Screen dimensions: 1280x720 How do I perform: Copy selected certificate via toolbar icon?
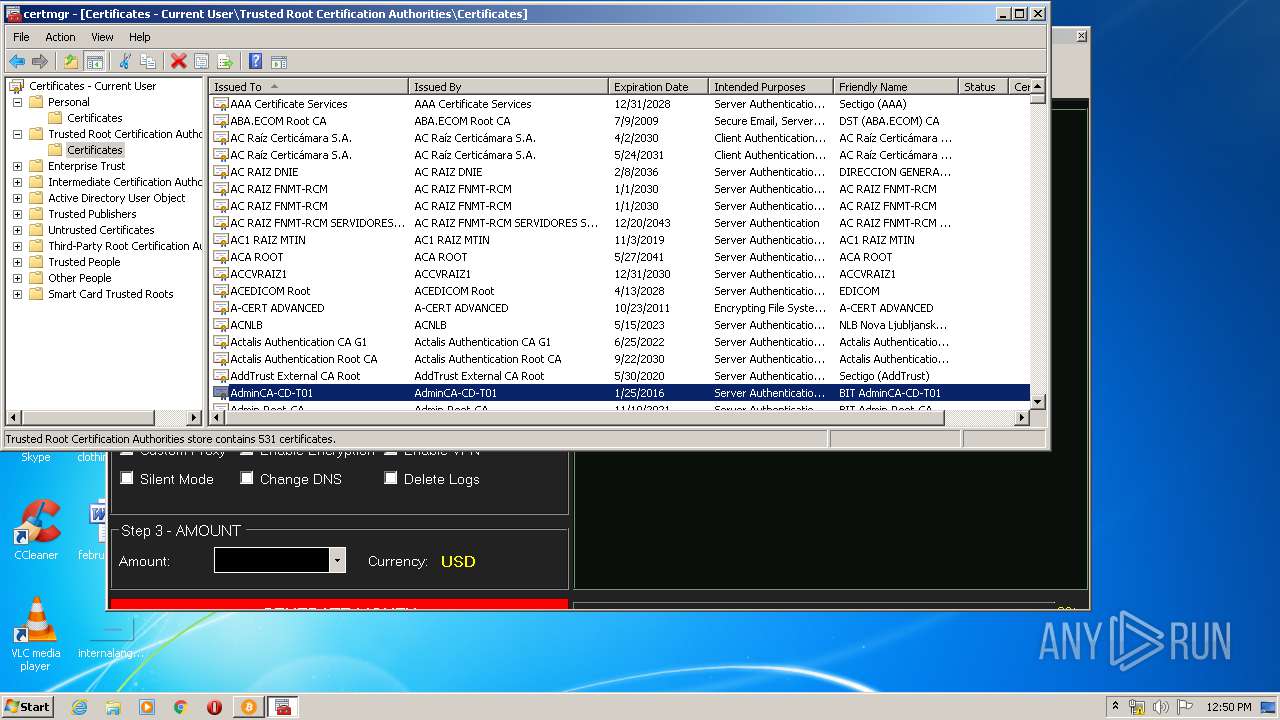148,61
